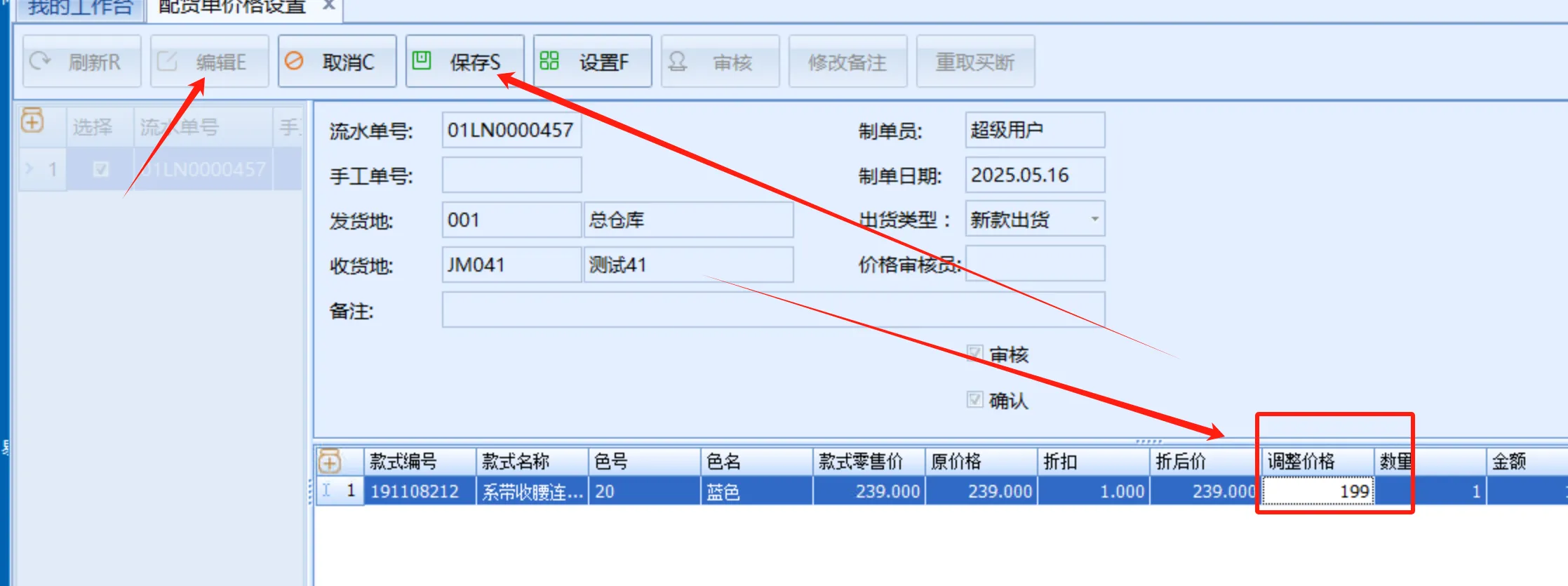Click the 调整价格 cell showing 199
The width and height of the screenshot is (1568, 586).
pos(1318,491)
